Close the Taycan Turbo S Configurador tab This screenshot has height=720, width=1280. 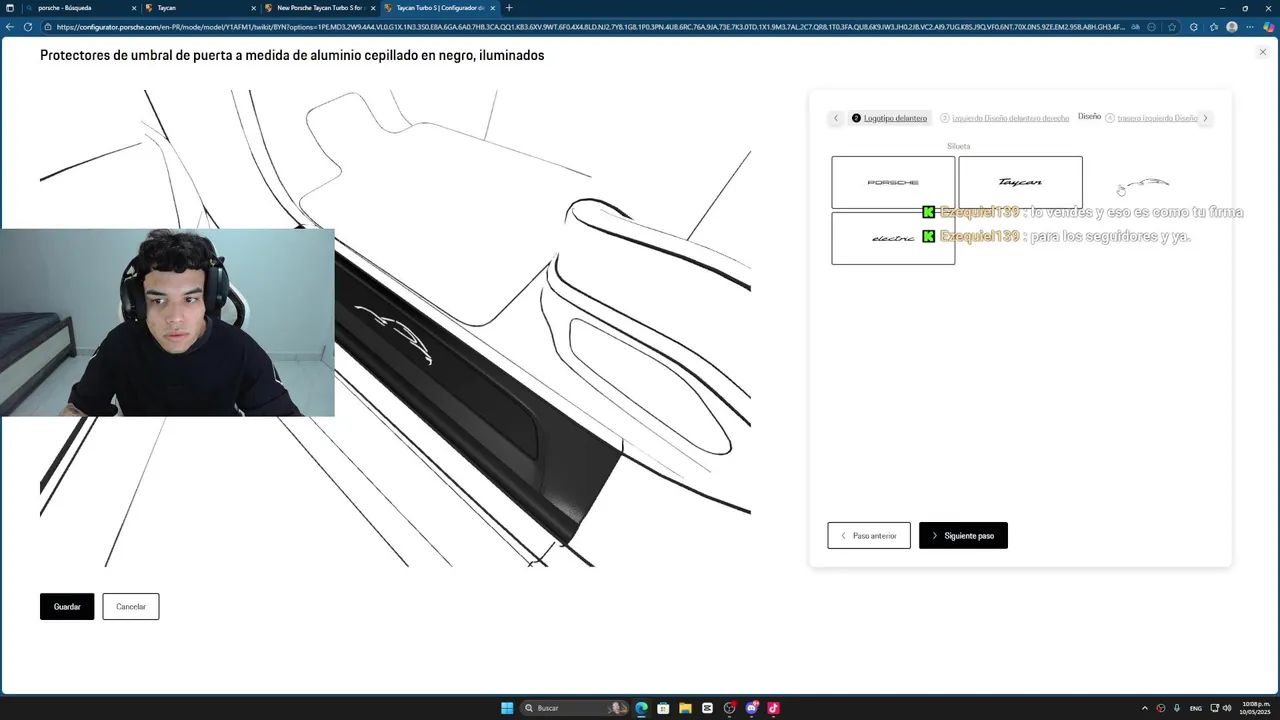tap(493, 8)
